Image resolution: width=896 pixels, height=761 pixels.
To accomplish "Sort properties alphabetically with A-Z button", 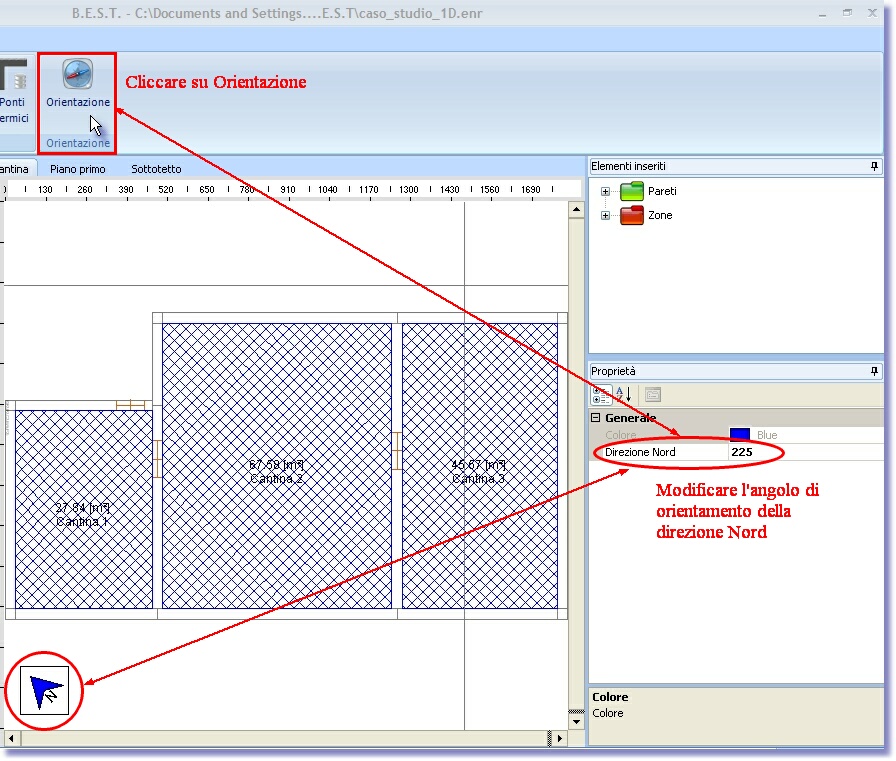I will tap(621, 394).
